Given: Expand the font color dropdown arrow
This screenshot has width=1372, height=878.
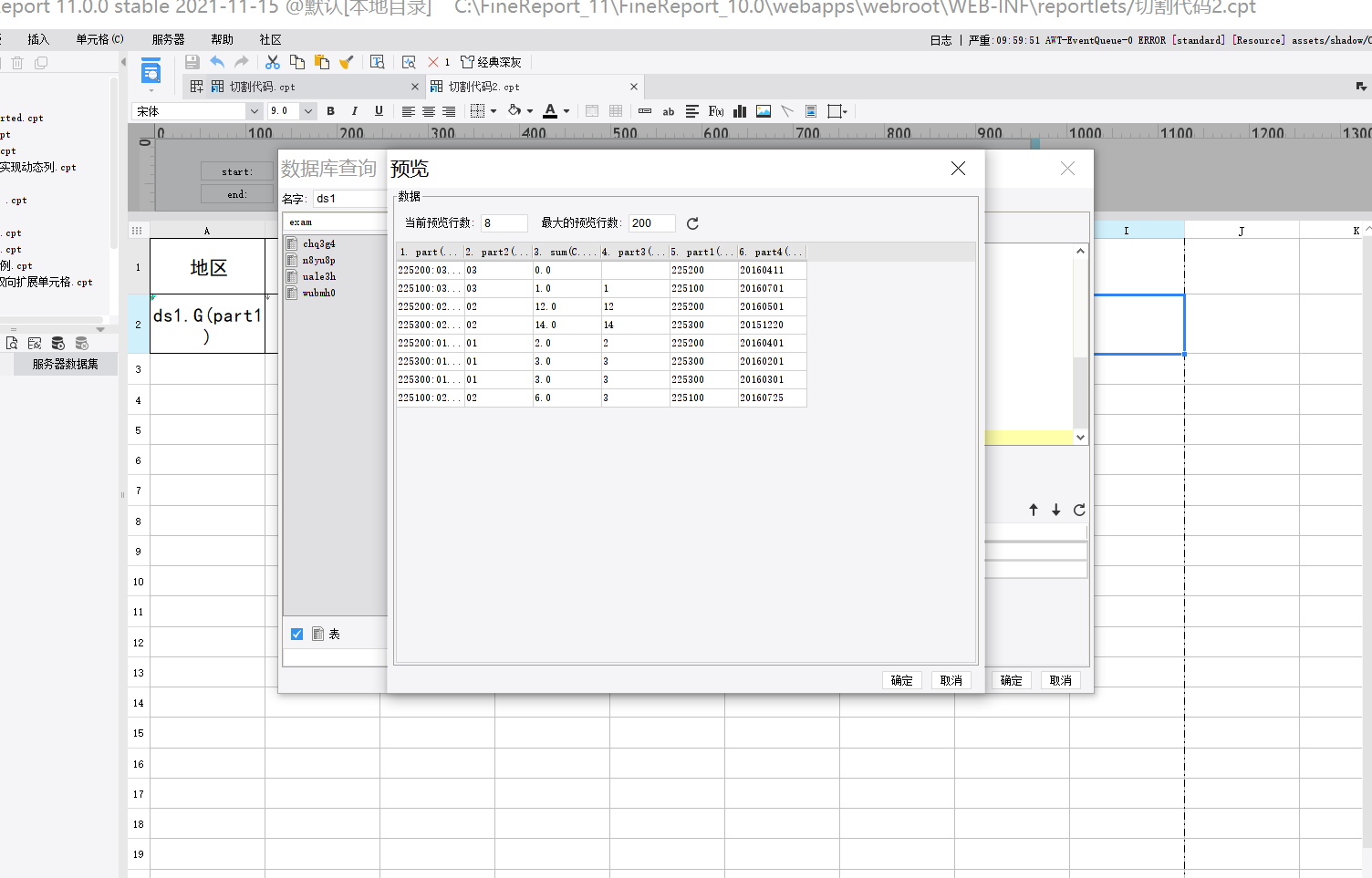Looking at the screenshot, I should tap(566, 111).
